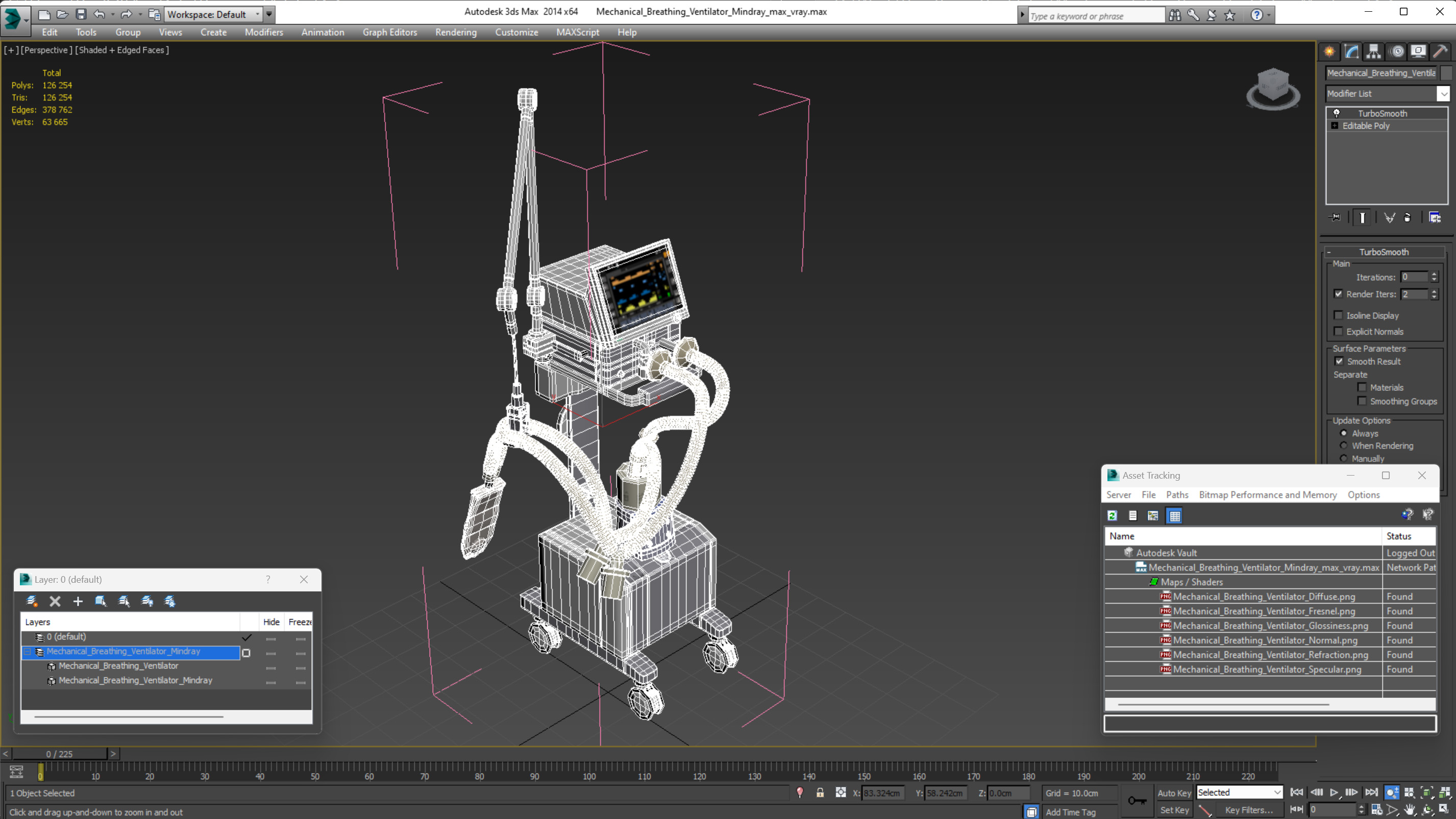Select the Always update option

point(1344,433)
